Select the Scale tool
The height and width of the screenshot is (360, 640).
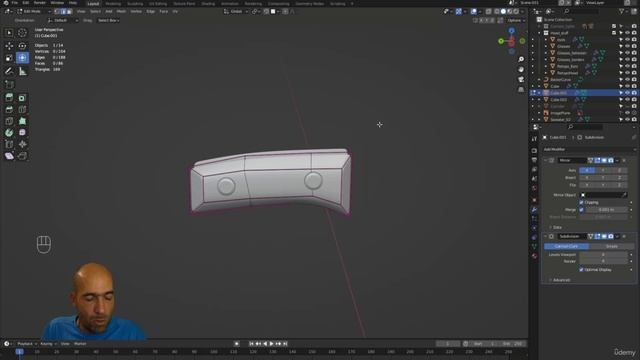click(x=9, y=58)
